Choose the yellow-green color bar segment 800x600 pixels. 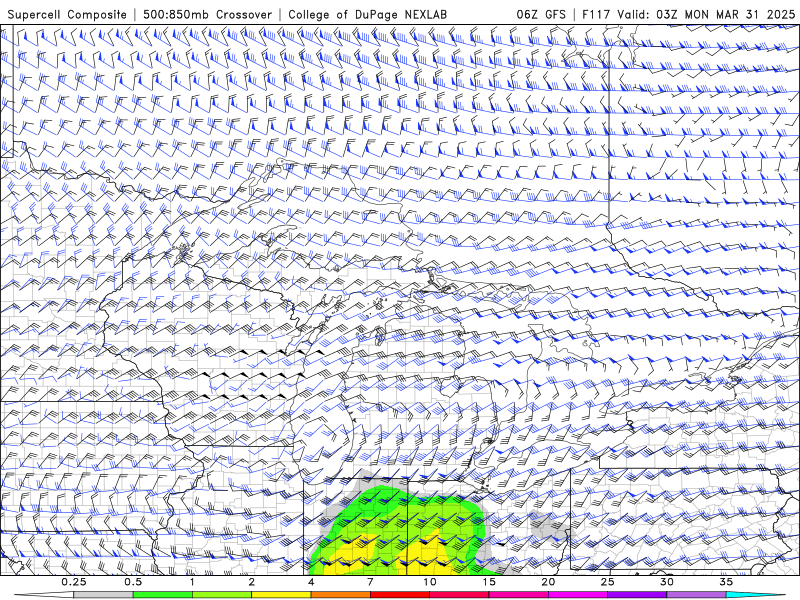[222, 595]
